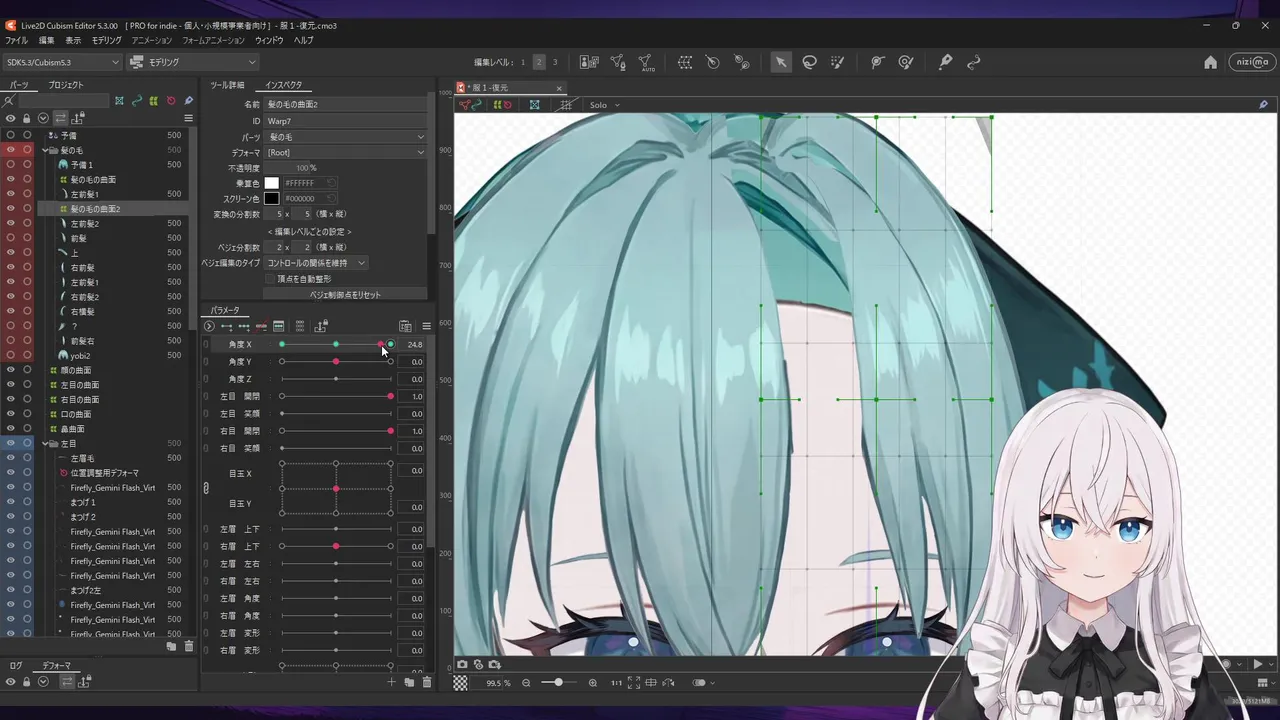Set edit level to 3
Image resolution: width=1280 pixels, height=720 pixels.
(555, 62)
